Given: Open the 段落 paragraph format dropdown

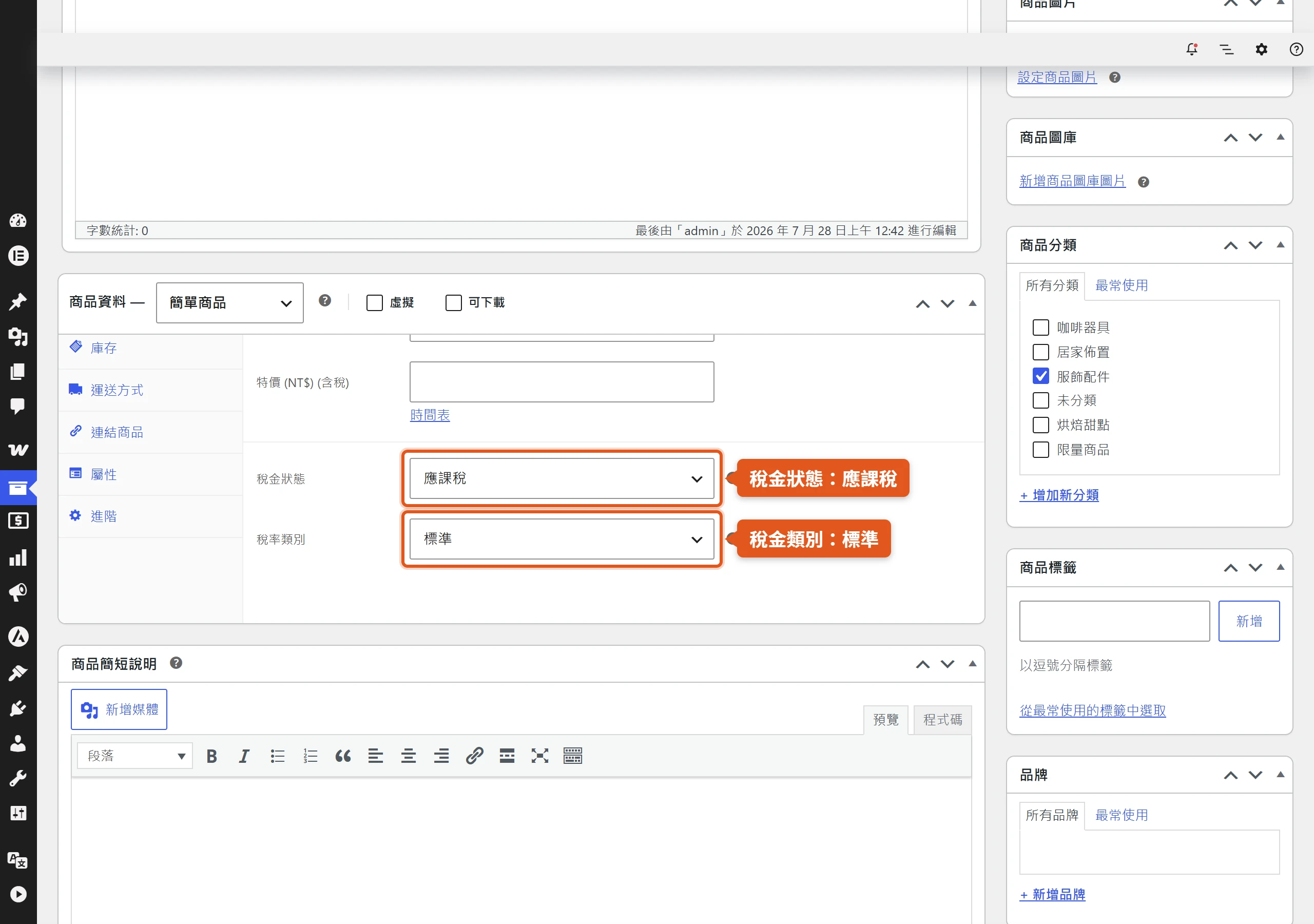Looking at the screenshot, I should coord(135,756).
